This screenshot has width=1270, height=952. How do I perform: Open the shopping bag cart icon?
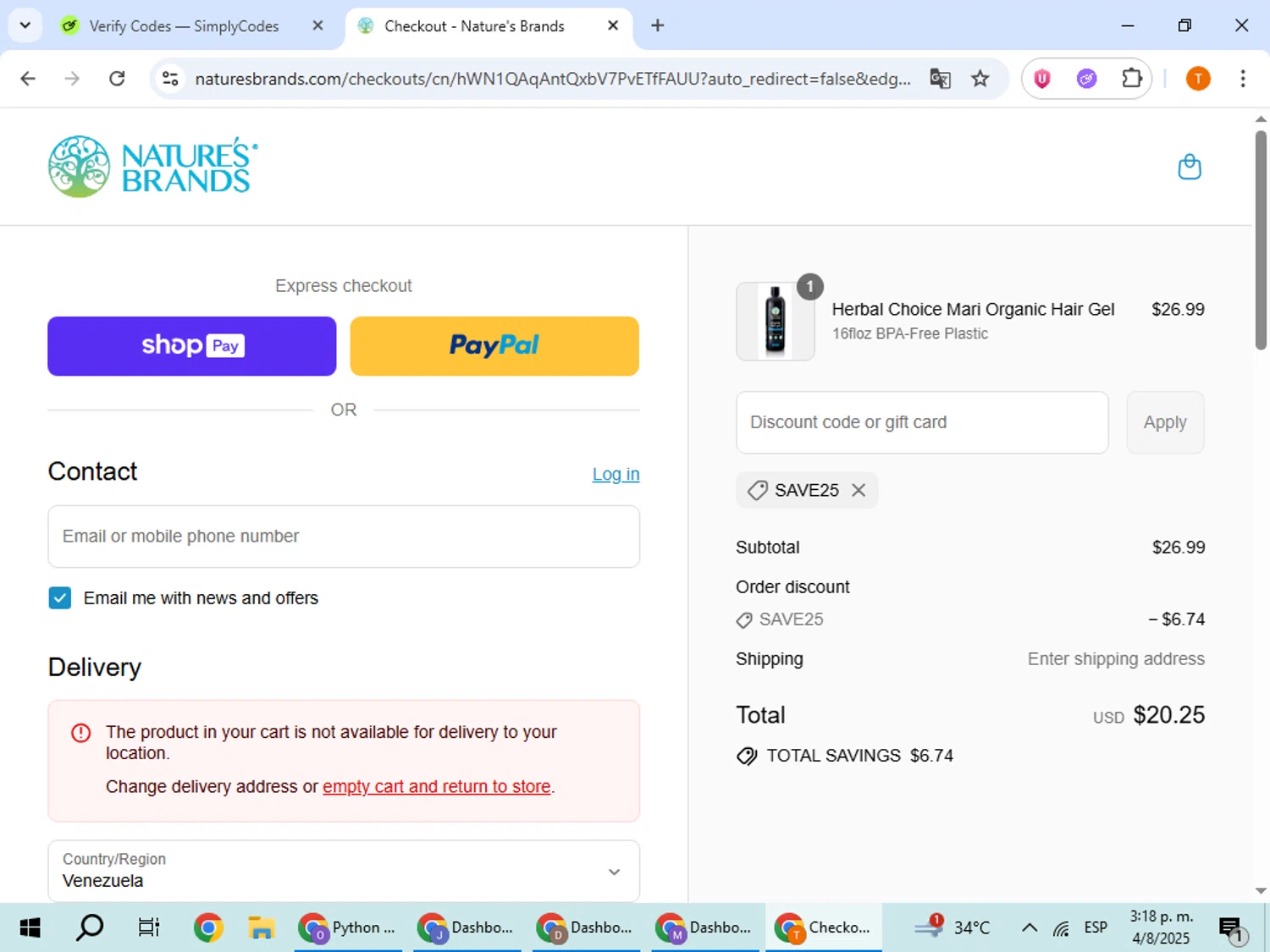point(1190,167)
